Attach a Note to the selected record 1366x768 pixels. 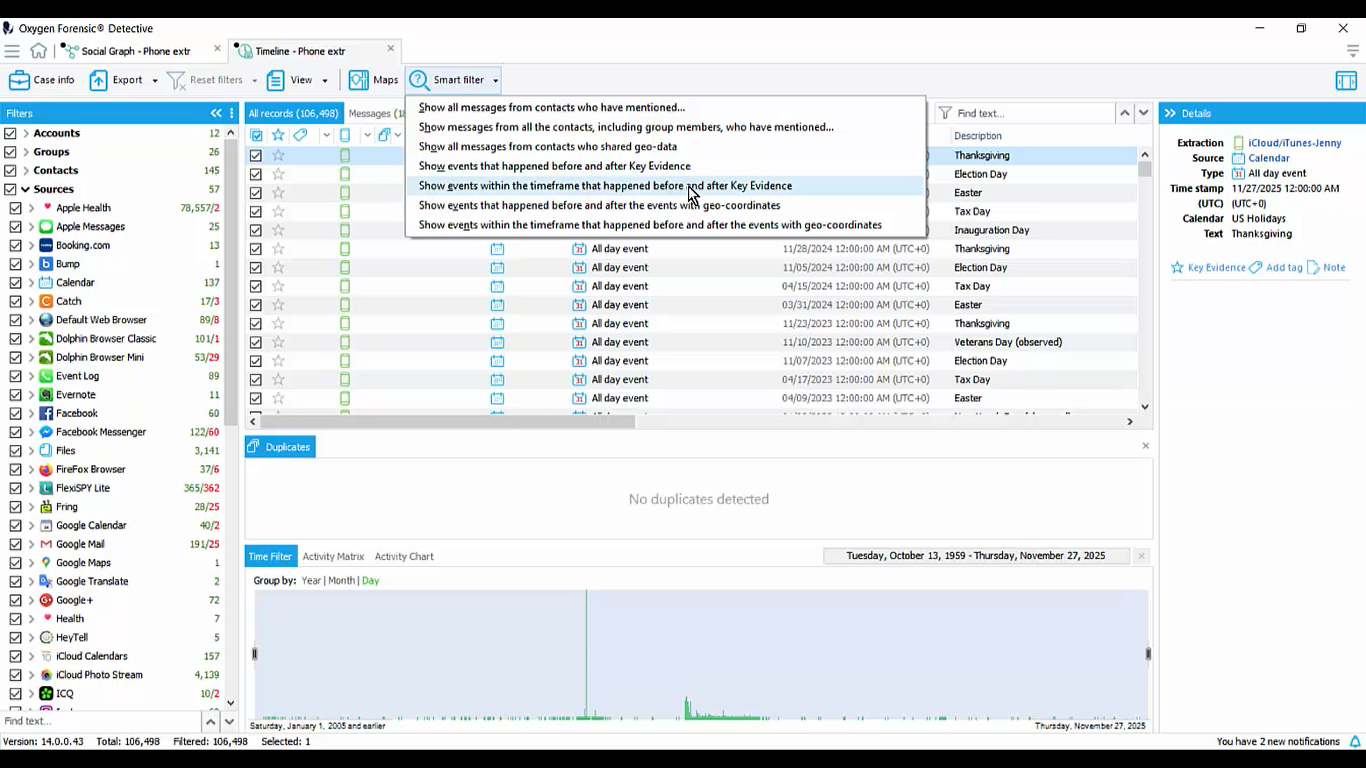click(1333, 267)
